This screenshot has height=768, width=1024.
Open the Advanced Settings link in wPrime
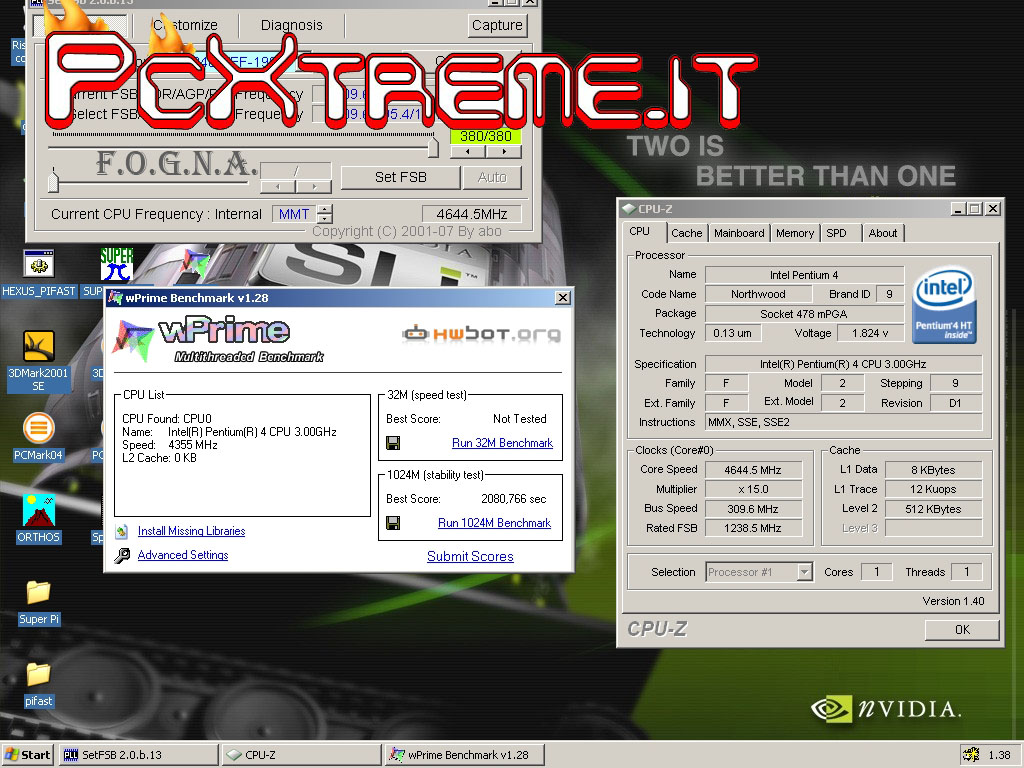(183, 555)
